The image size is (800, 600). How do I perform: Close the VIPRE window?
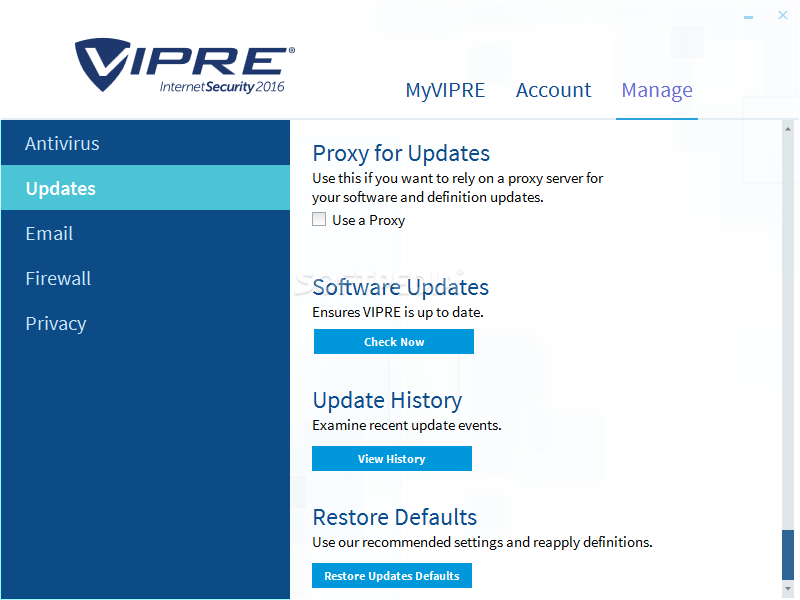click(x=783, y=15)
